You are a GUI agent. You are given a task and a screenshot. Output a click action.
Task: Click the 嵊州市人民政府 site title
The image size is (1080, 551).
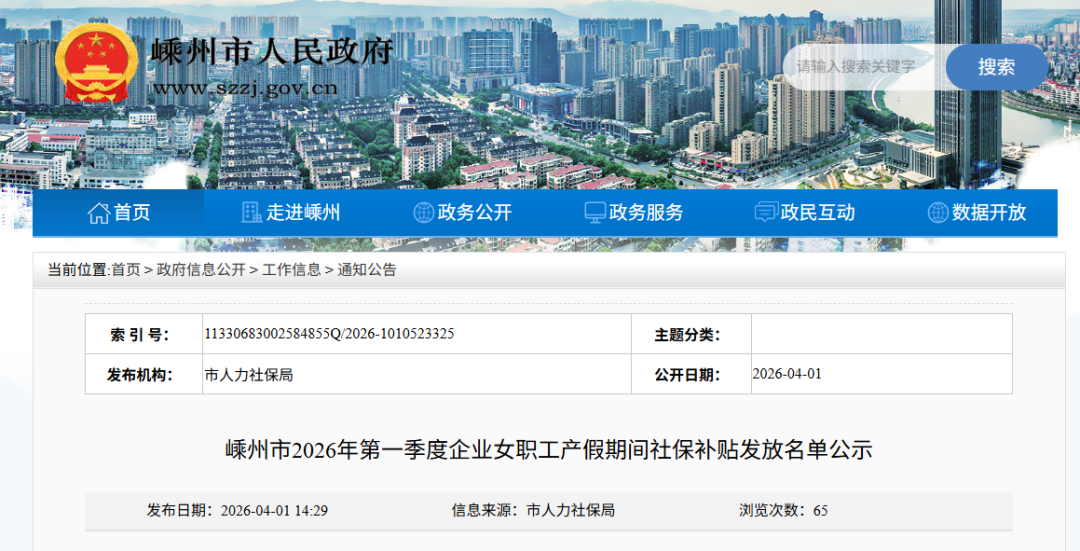pos(272,51)
